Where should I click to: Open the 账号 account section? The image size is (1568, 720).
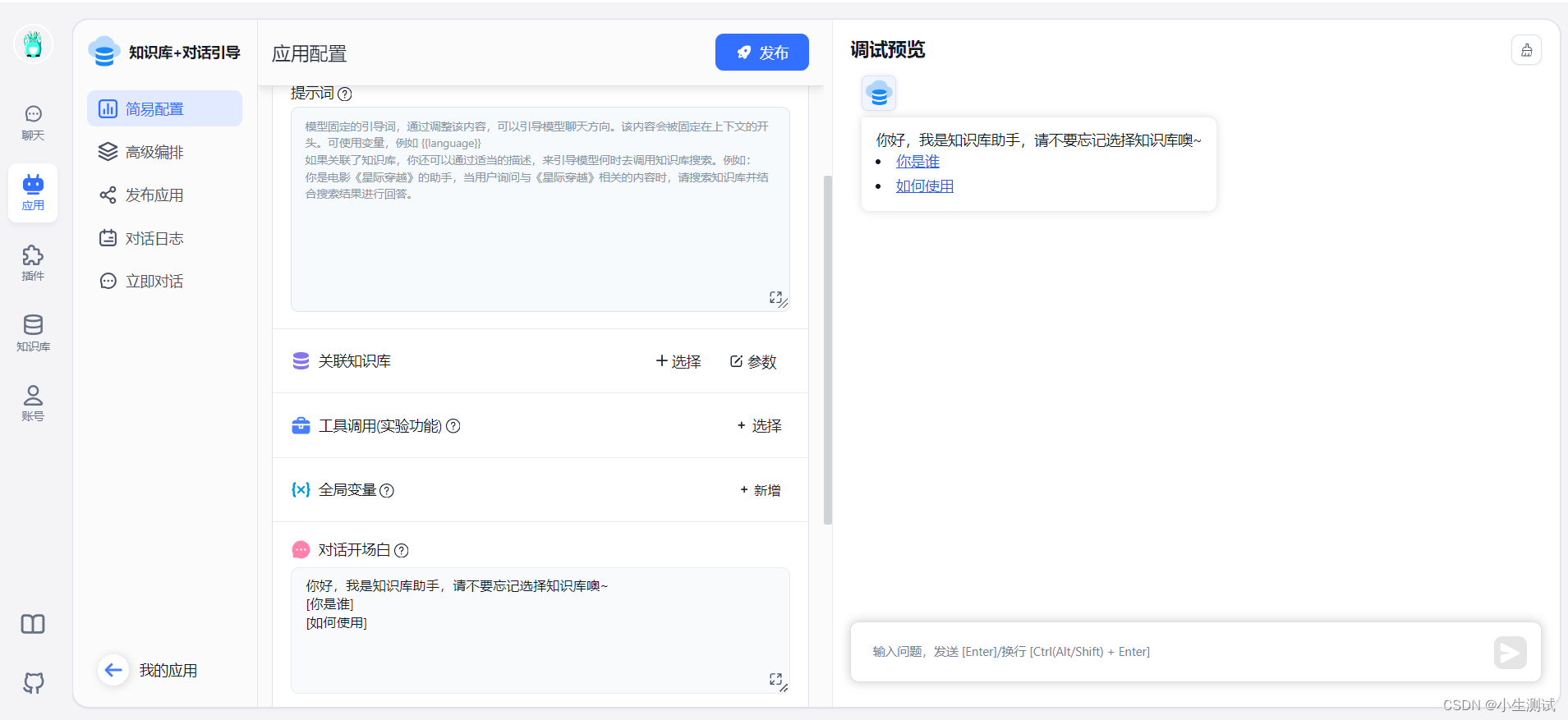(x=33, y=403)
